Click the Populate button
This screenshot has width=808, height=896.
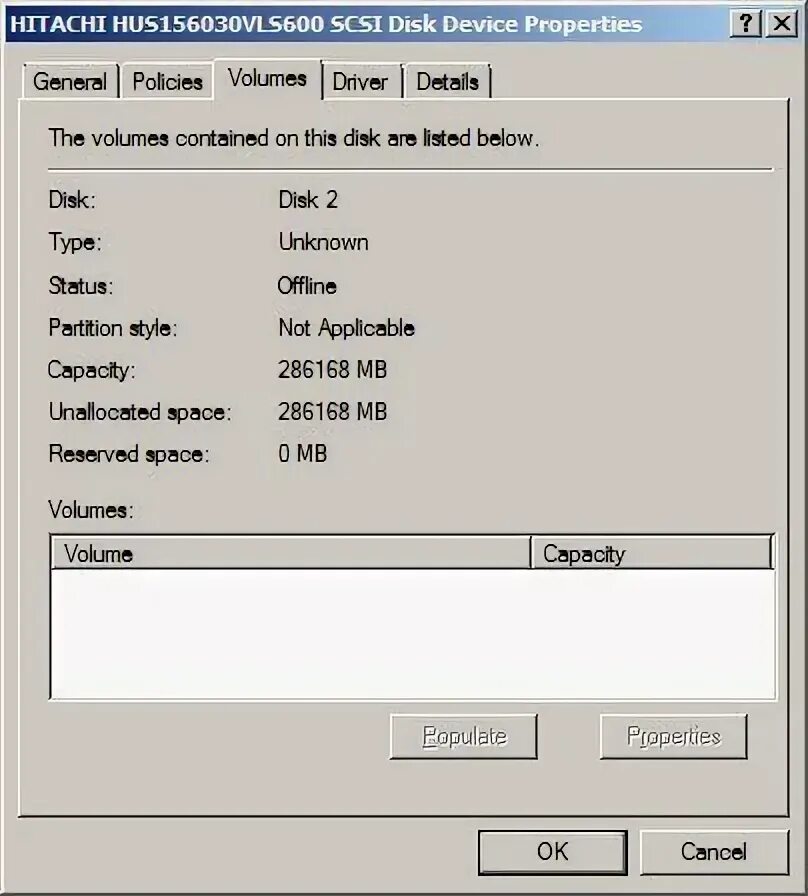(463, 737)
